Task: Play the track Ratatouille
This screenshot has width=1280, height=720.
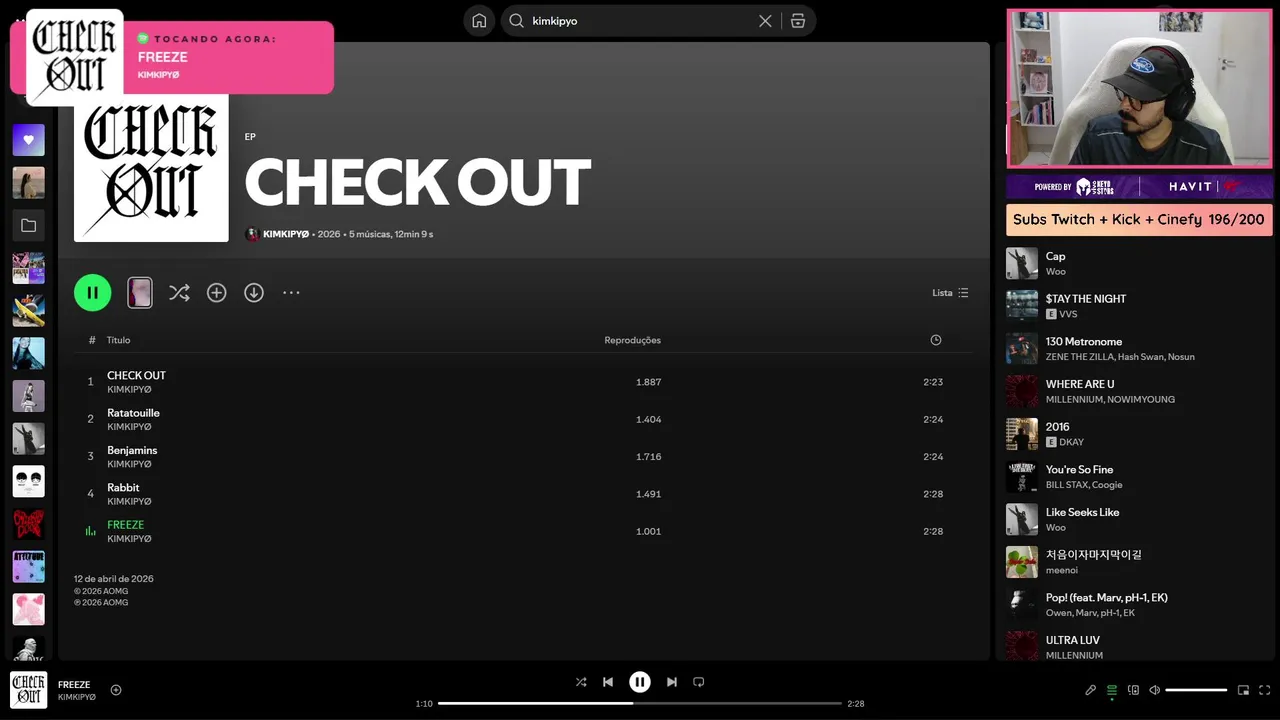Action: 523,419
